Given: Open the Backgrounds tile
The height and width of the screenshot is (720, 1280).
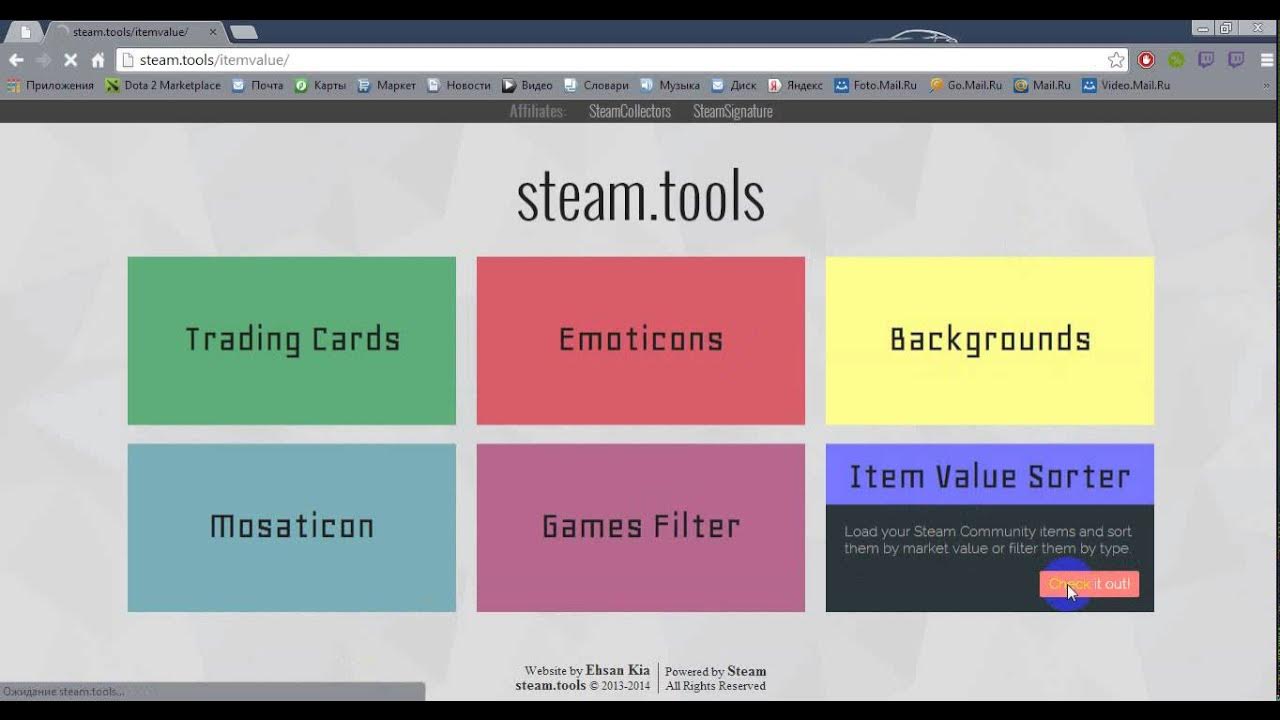Looking at the screenshot, I should tap(990, 340).
